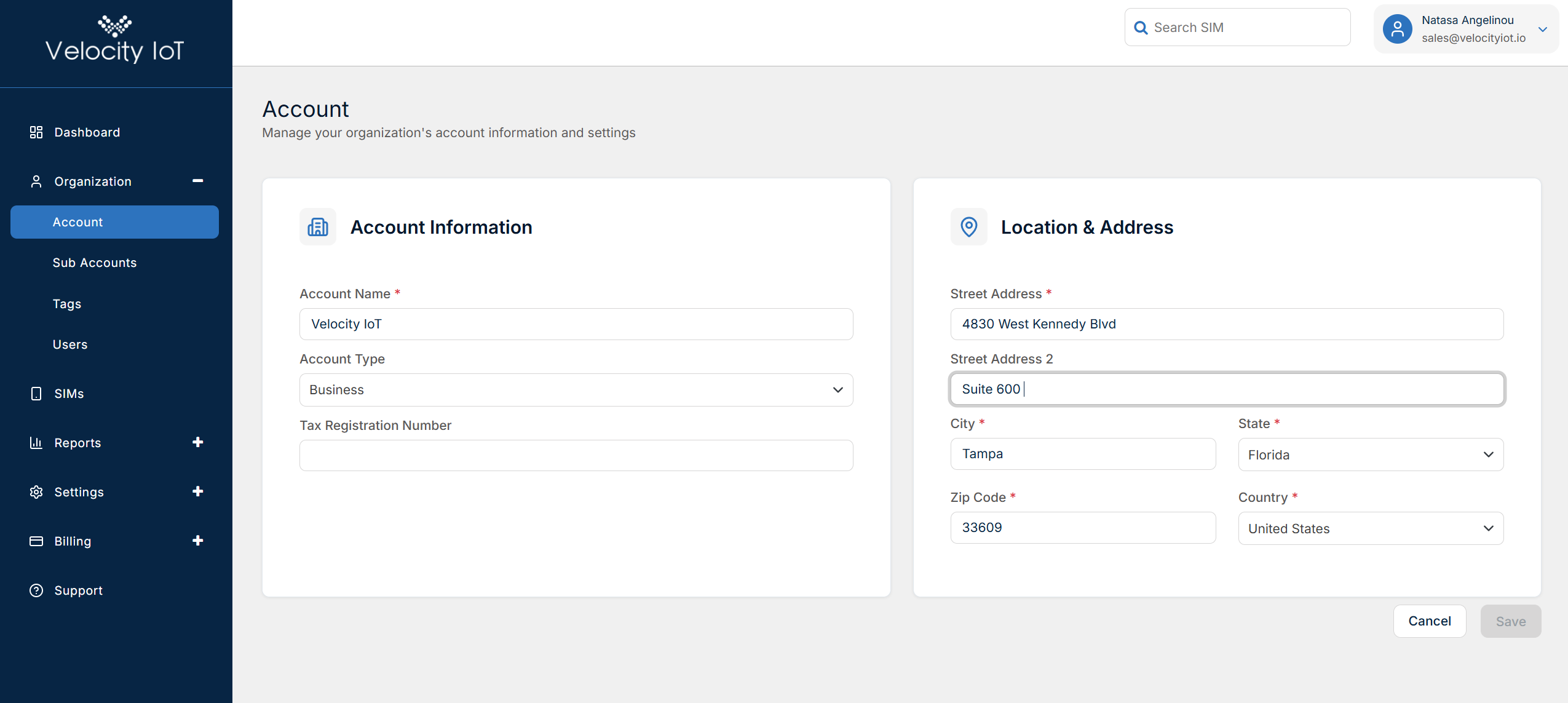Click the Tax Registration Number label
Viewport: 1568px width, 703px height.
click(375, 426)
